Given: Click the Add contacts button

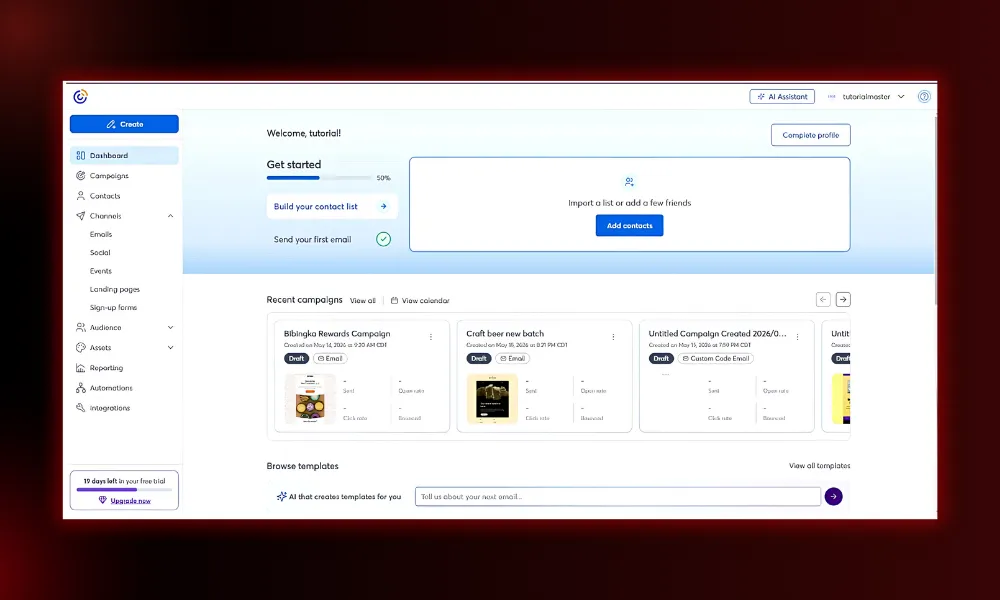Looking at the screenshot, I should click(629, 226).
